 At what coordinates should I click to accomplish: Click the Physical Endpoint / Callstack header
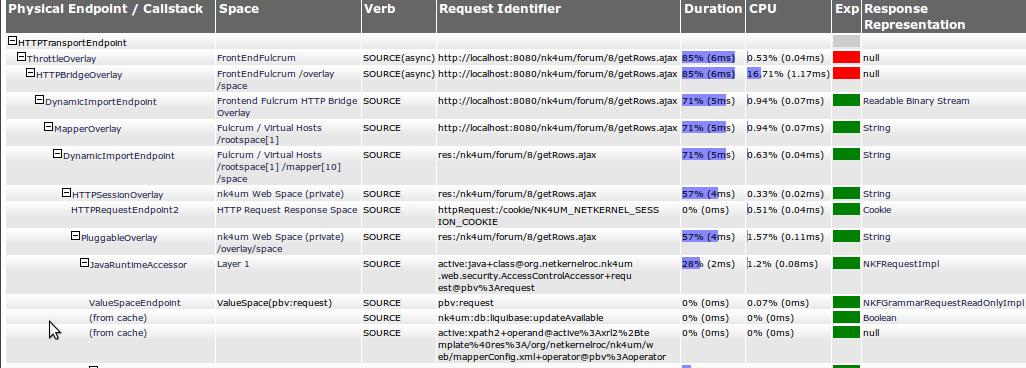[106, 9]
